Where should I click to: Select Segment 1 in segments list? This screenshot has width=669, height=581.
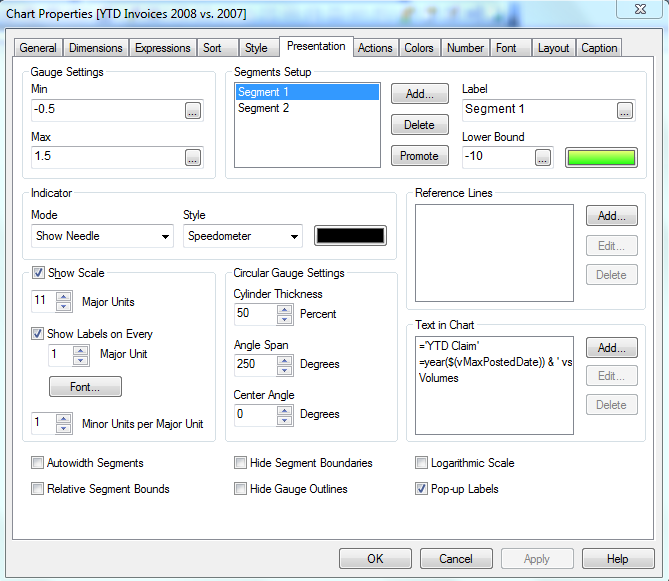point(307,92)
